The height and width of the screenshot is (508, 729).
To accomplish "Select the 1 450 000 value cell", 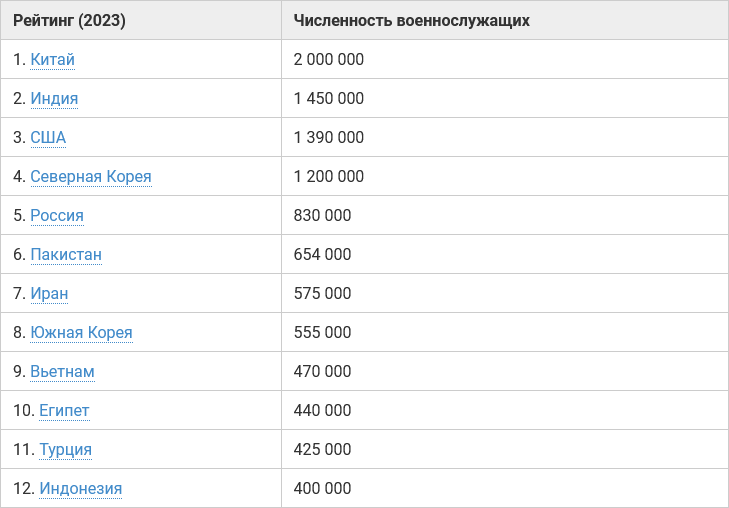I will pyautogui.click(x=505, y=98).
